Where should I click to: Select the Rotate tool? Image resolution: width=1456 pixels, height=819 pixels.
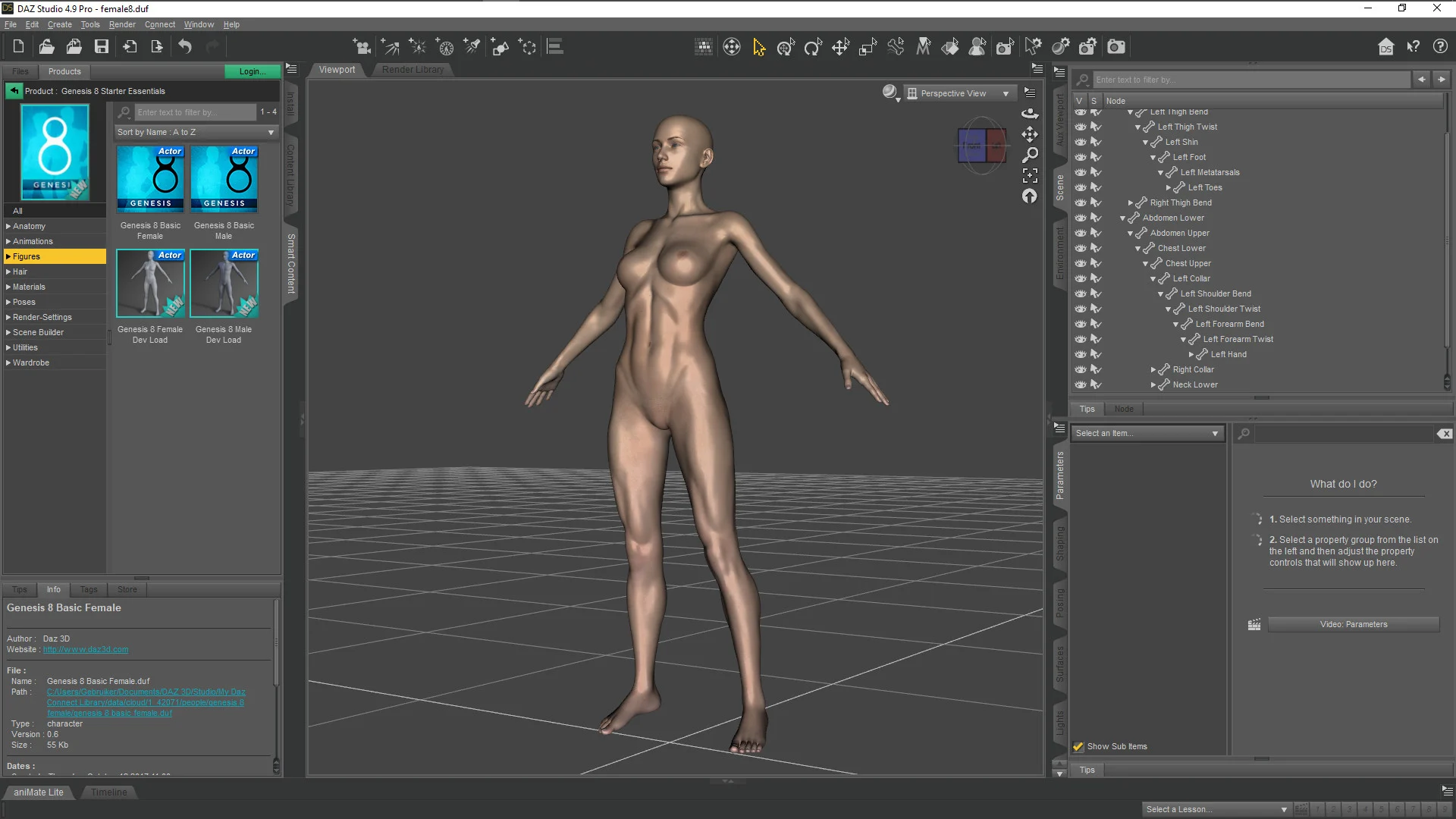pyautogui.click(x=813, y=47)
